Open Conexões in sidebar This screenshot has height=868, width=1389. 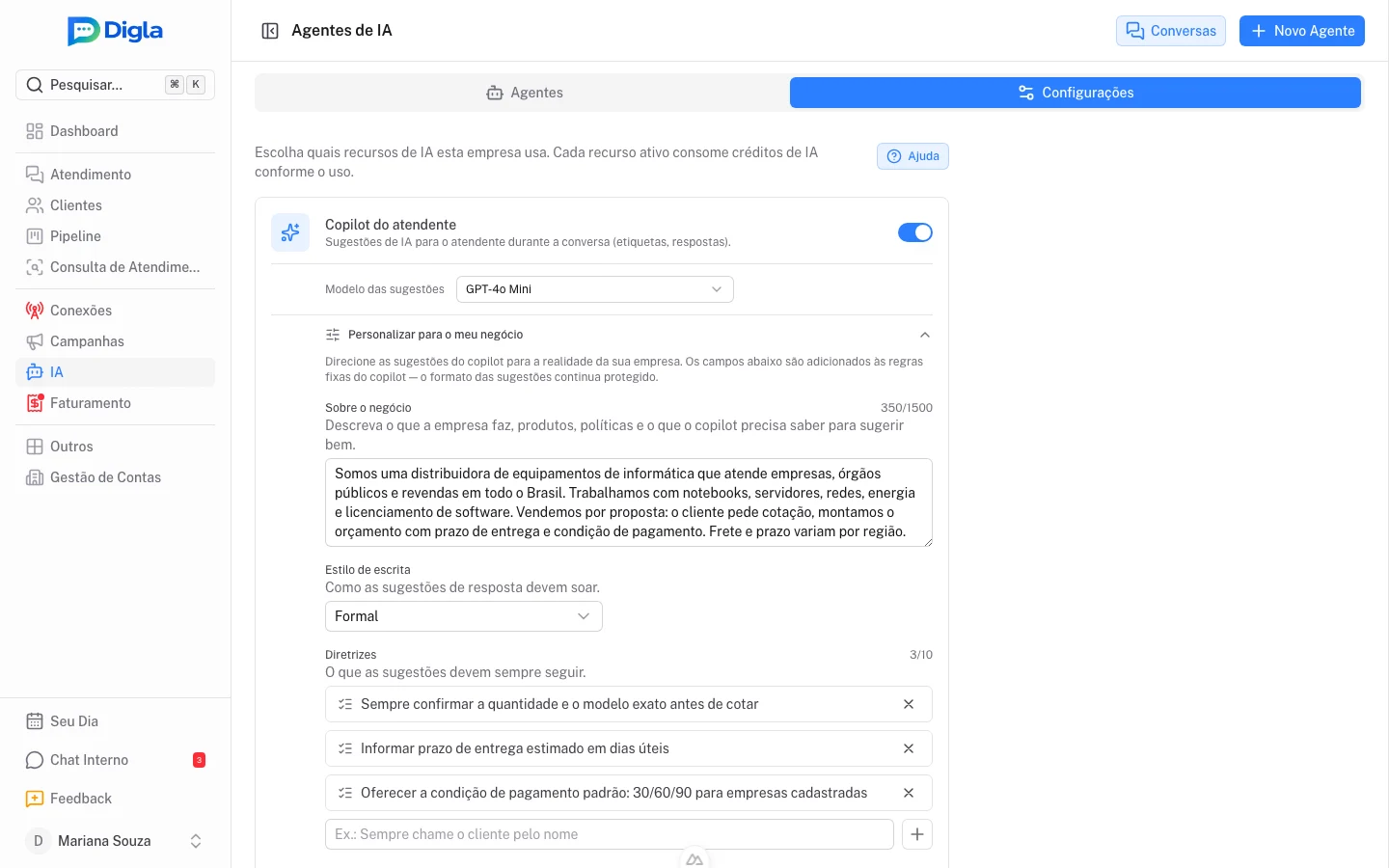tap(115, 311)
